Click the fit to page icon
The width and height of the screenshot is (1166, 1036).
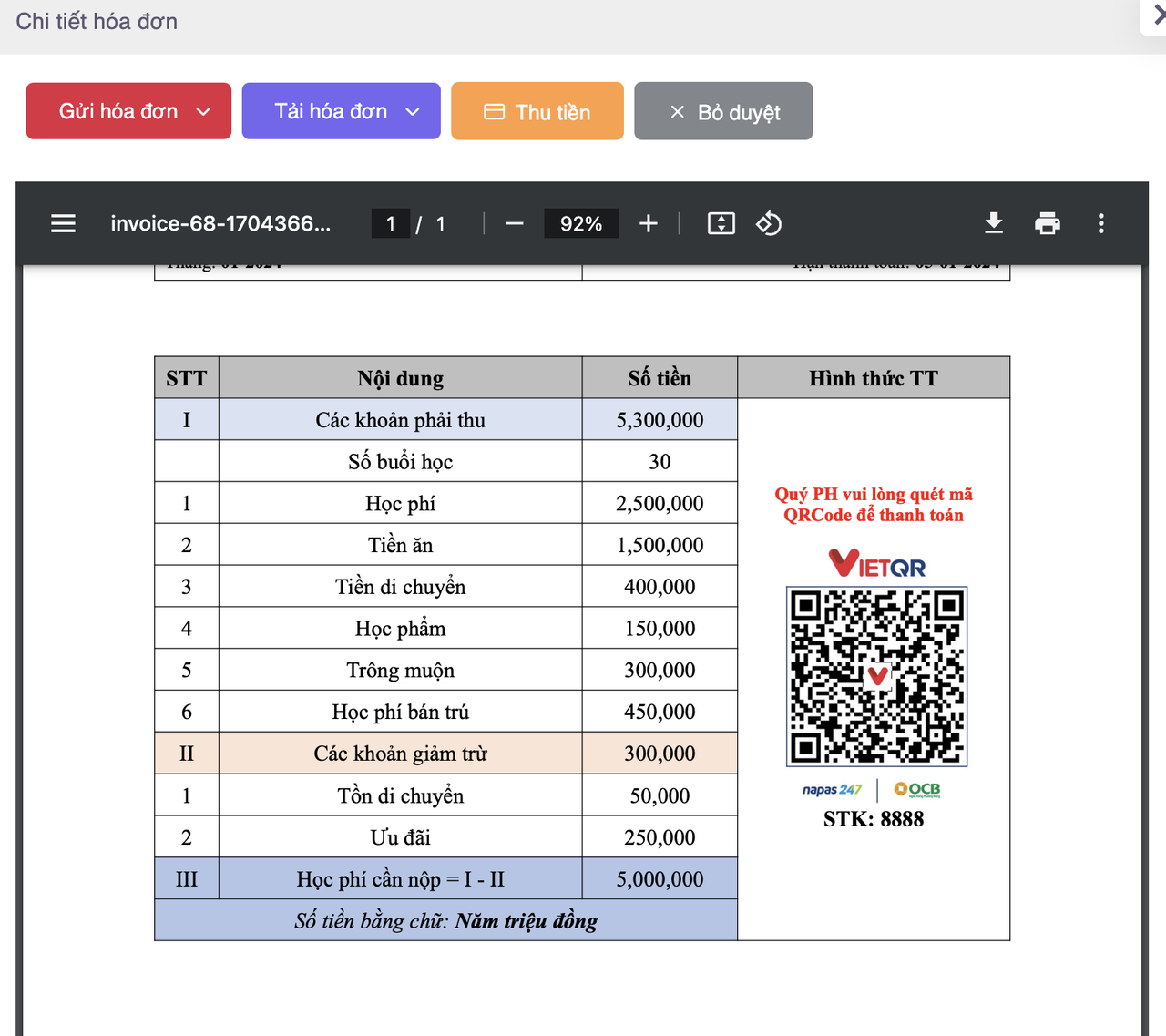721,223
